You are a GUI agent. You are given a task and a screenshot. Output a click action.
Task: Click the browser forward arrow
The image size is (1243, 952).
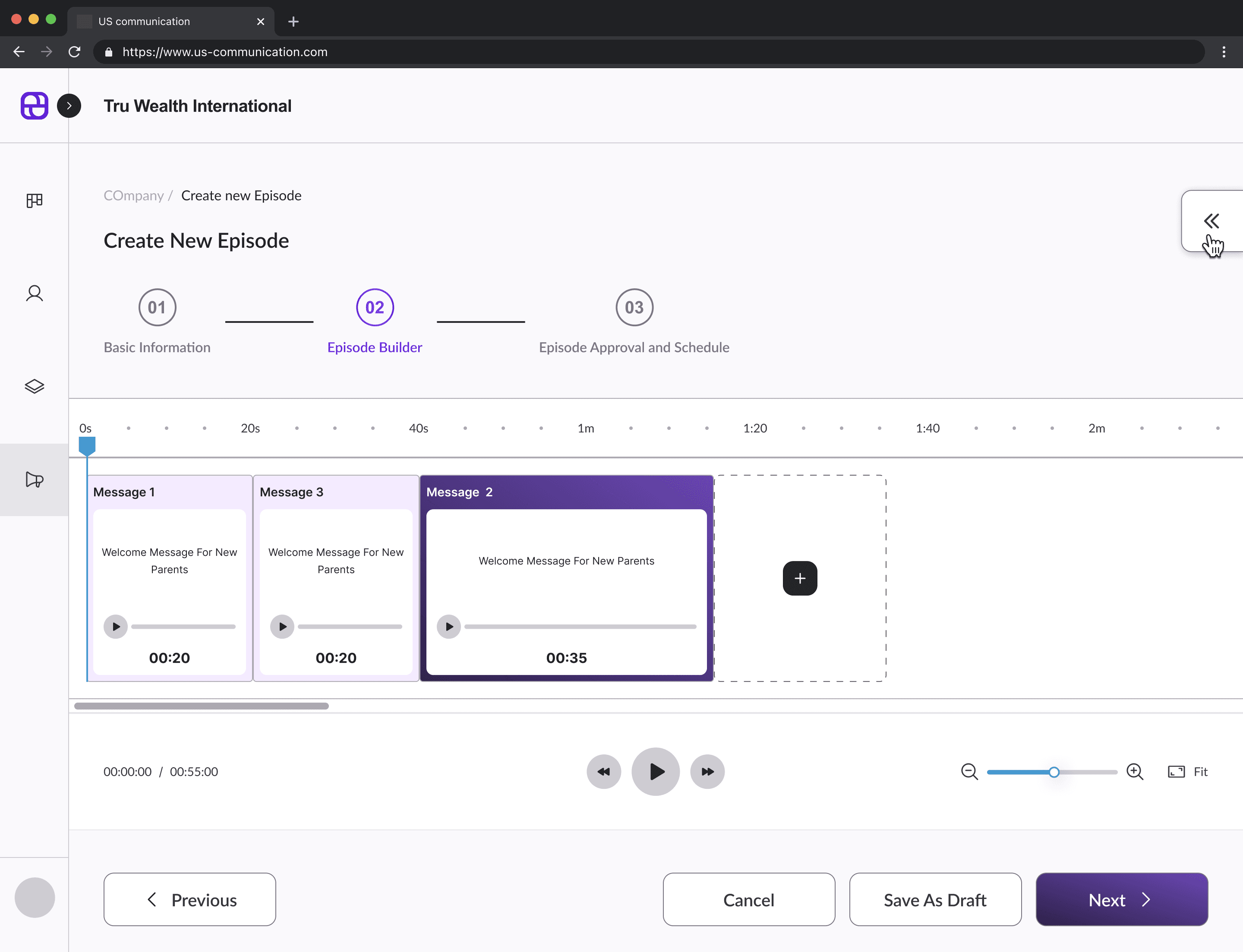(47, 51)
